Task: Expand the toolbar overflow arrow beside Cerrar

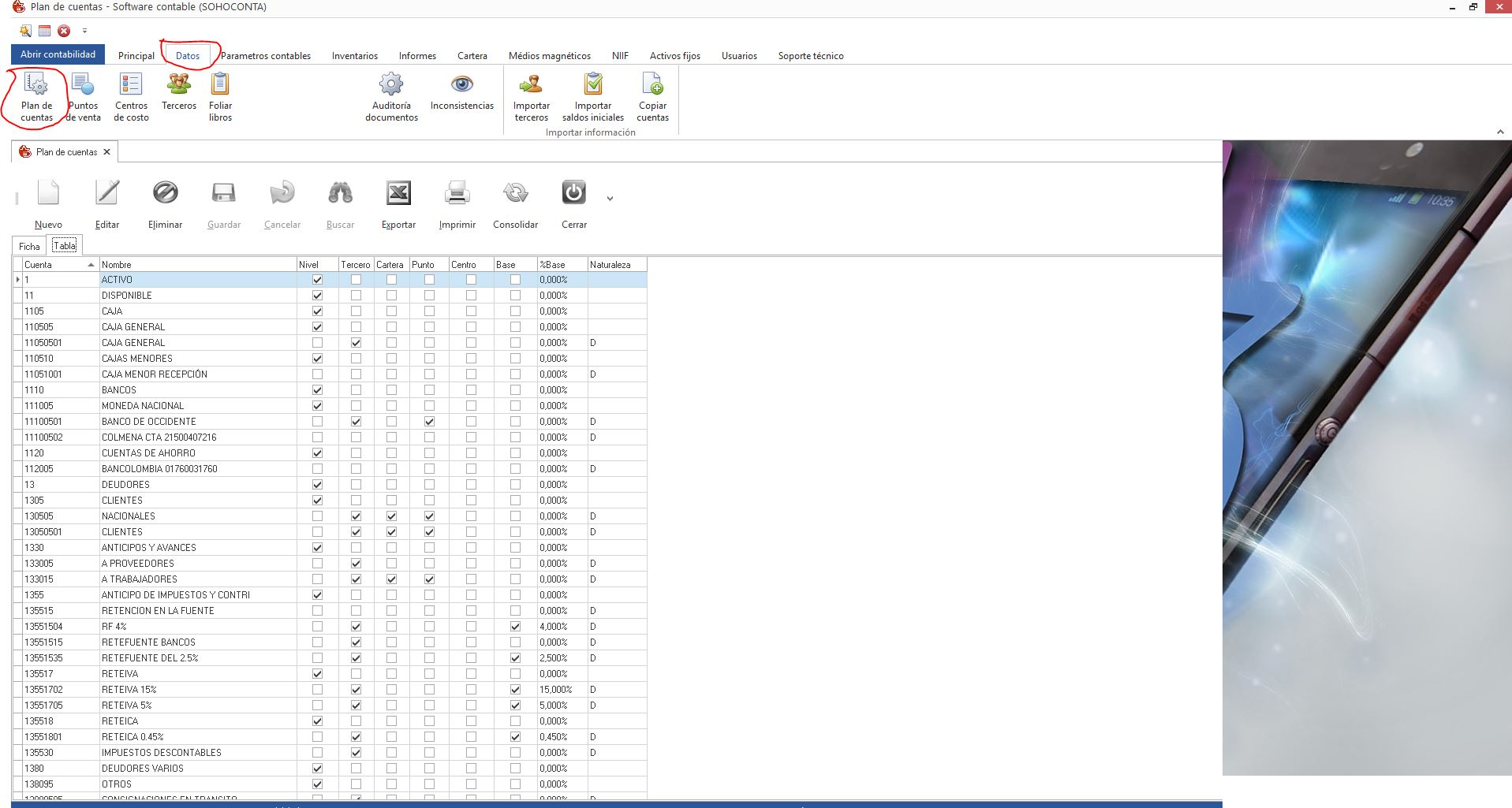Action: [x=610, y=199]
